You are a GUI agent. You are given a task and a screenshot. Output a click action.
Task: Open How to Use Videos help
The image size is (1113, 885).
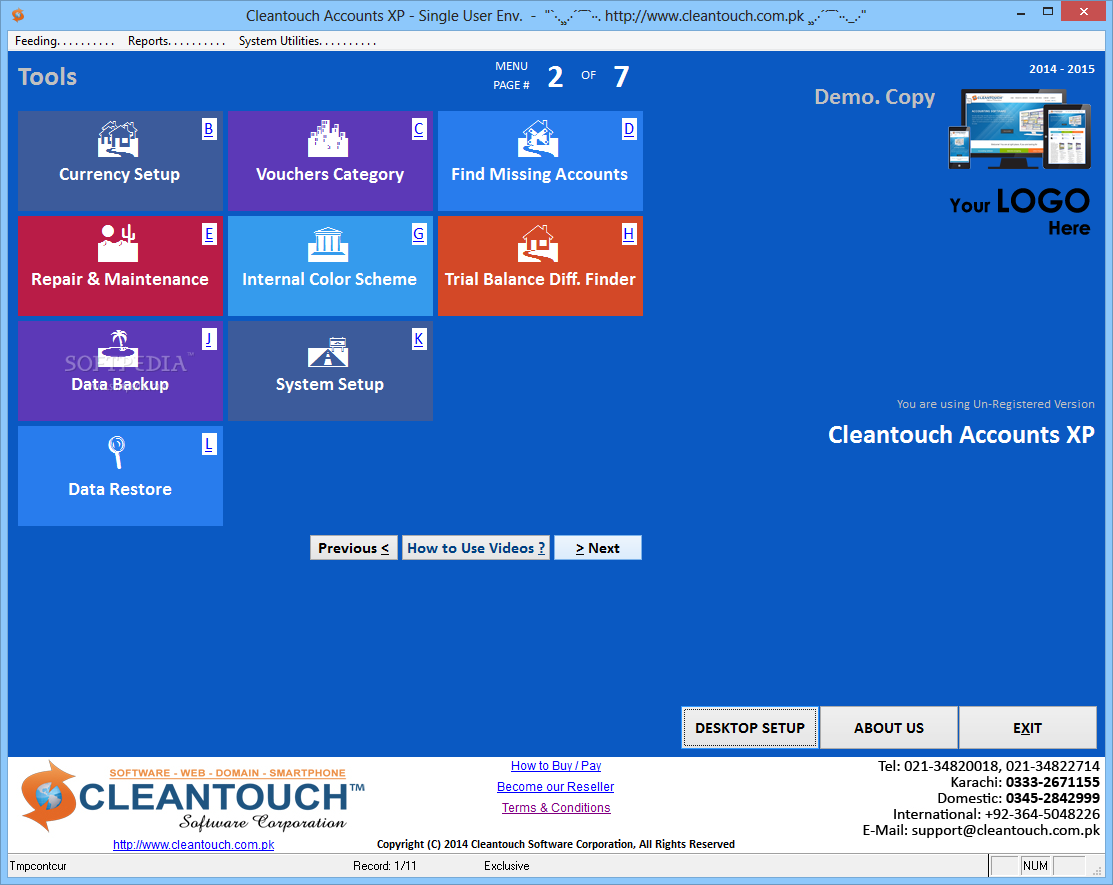[x=476, y=548]
